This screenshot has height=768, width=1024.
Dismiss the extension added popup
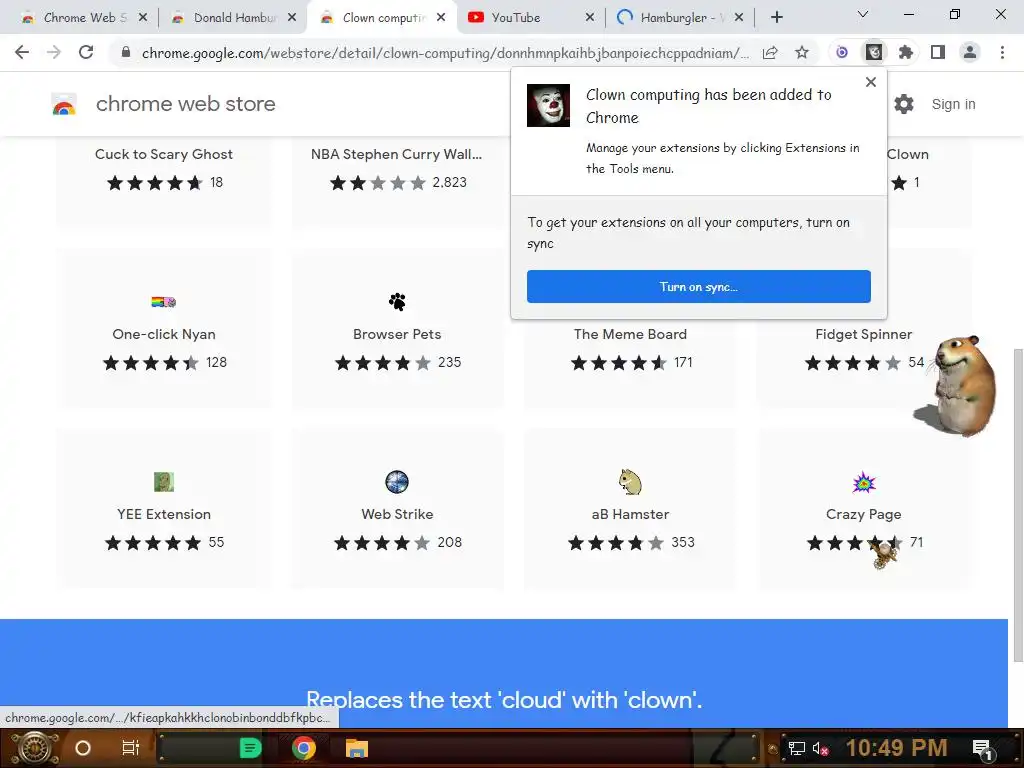871,82
